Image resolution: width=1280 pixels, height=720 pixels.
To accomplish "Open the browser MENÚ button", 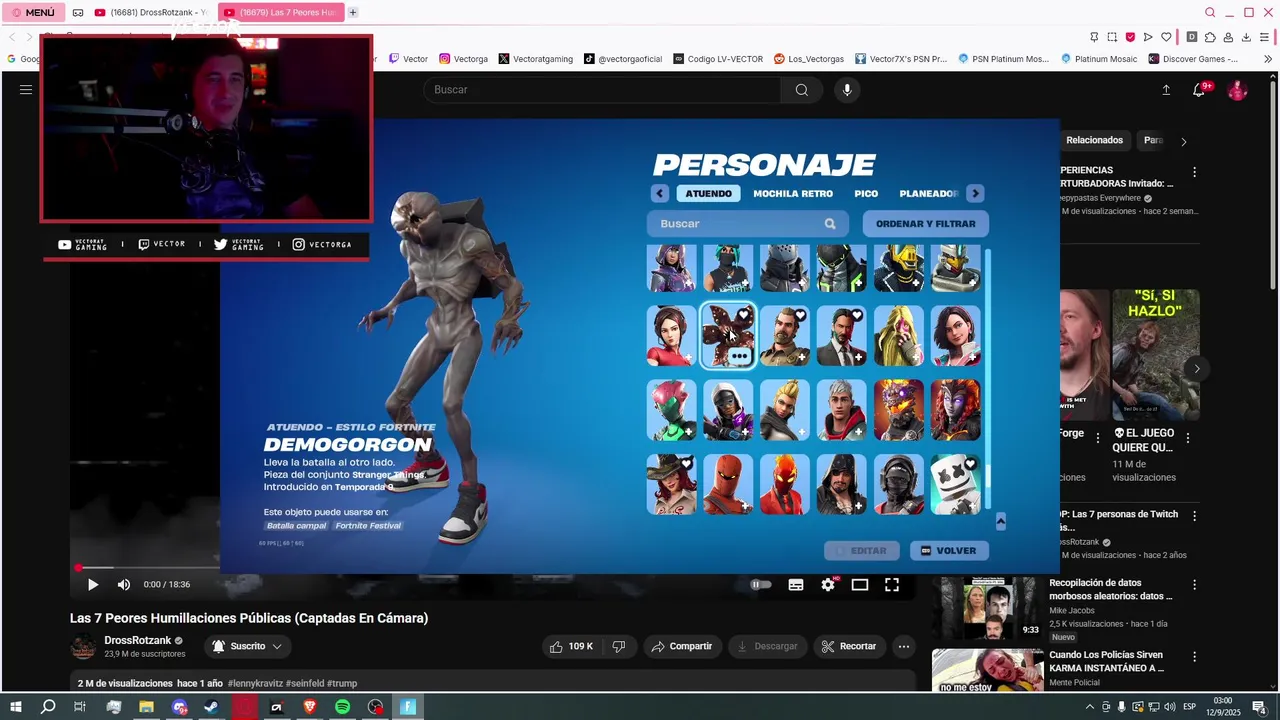I will click(33, 13).
